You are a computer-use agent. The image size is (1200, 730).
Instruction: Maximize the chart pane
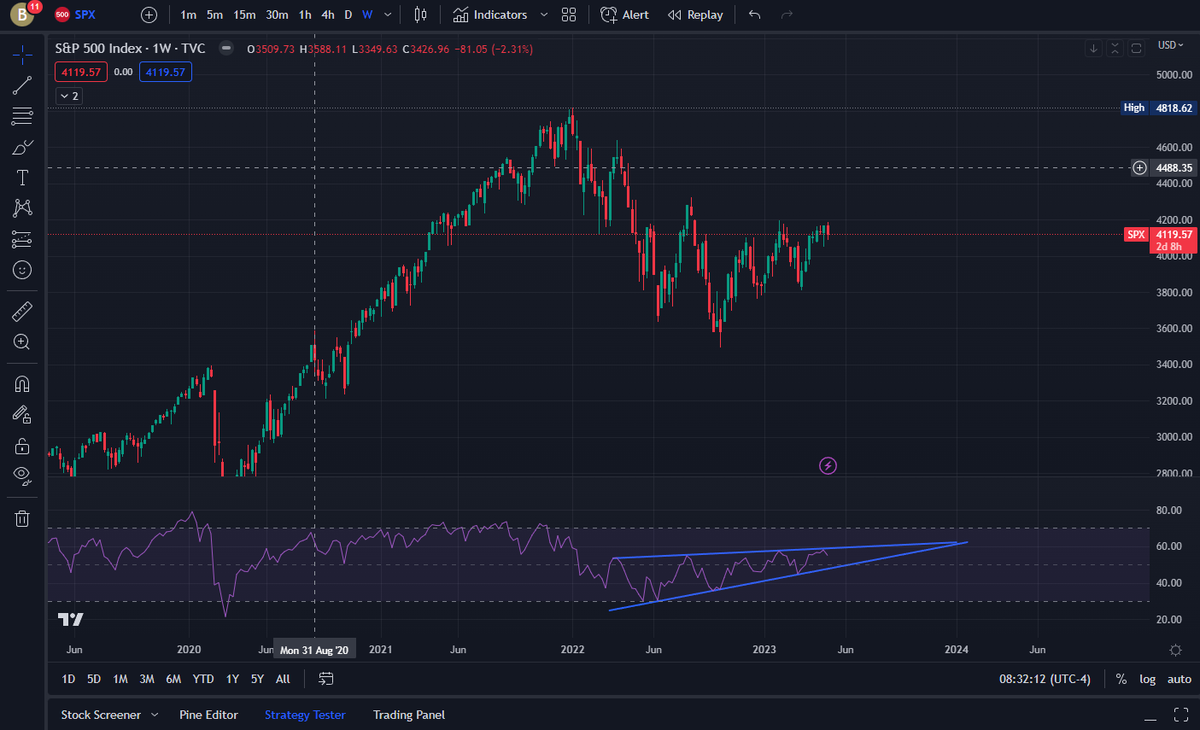pyautogui.click(x=1136, y=48)
